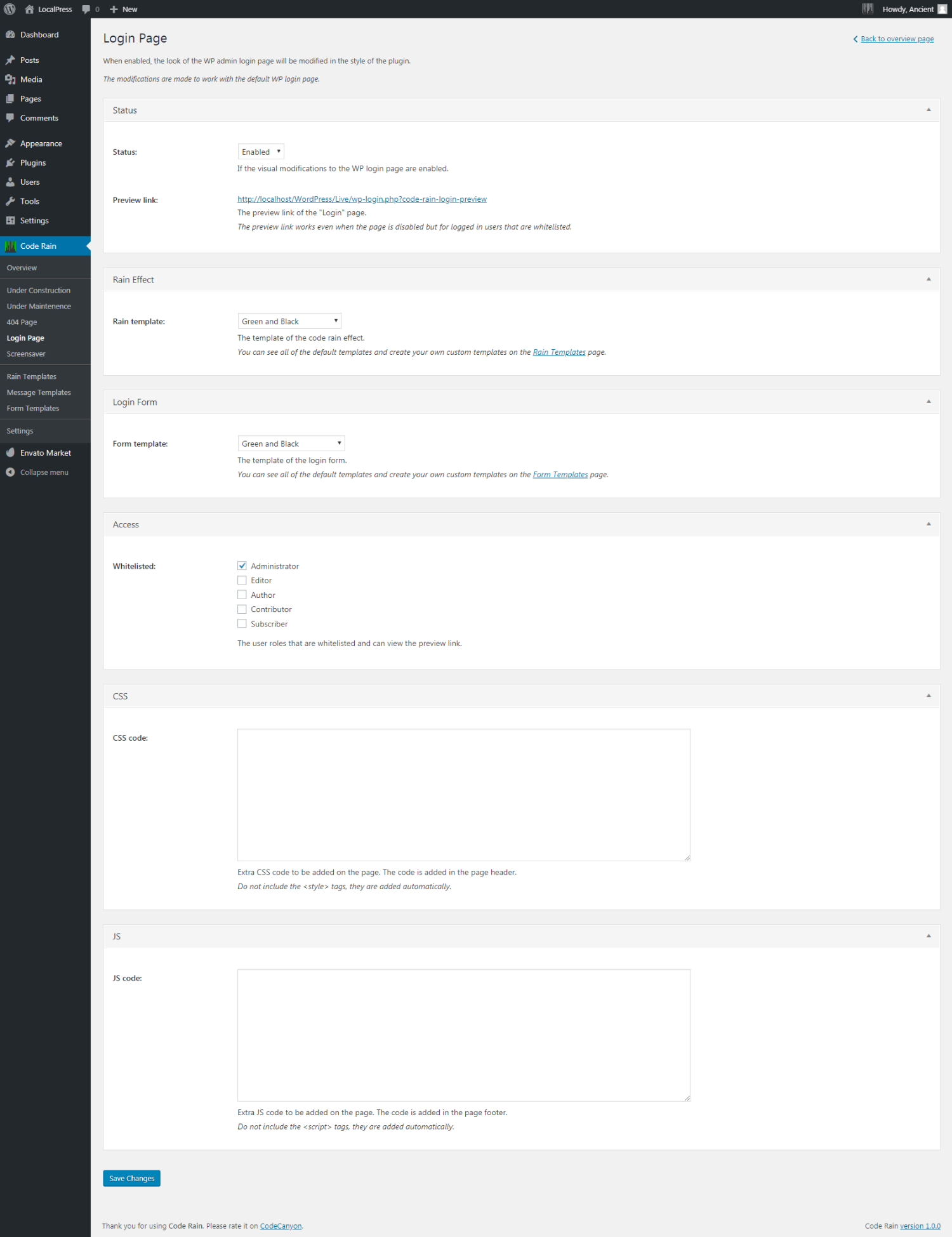Go to Rain Templates in sidebar submenu

click(x=32, y=376)
